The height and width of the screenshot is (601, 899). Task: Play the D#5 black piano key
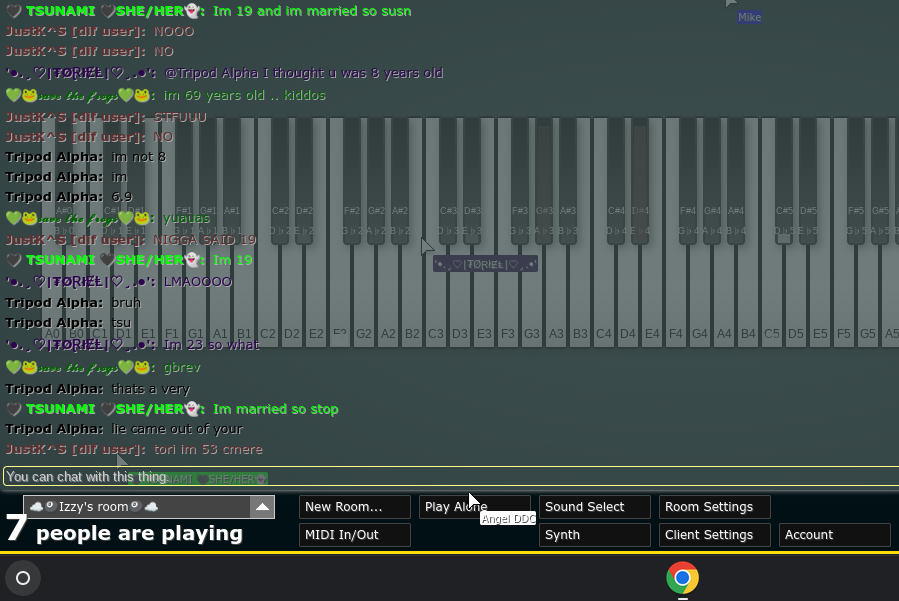point(808,181)
